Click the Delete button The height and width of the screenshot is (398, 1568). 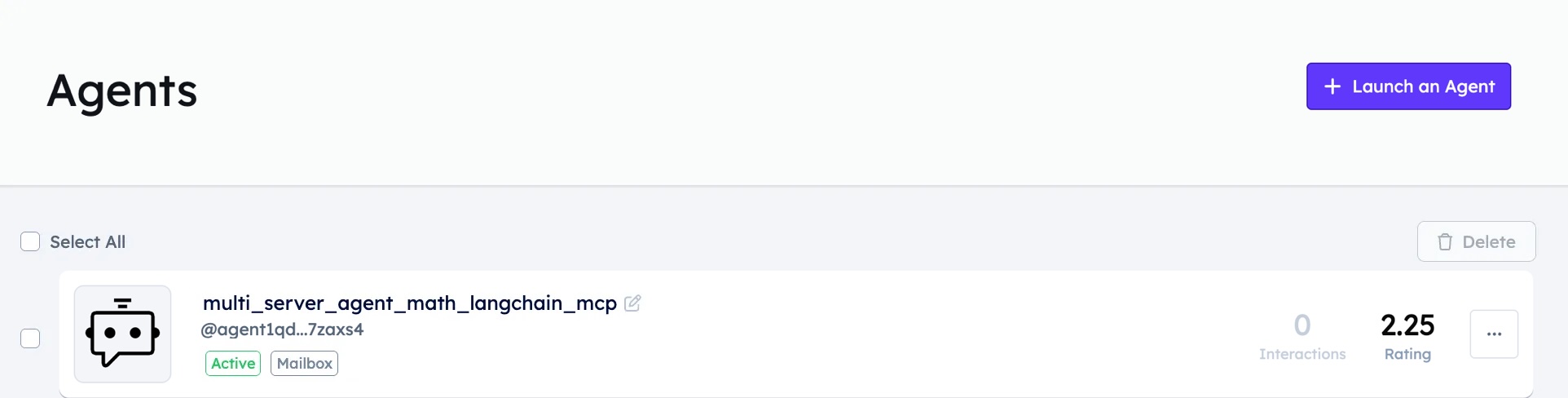coord(1476,241)
